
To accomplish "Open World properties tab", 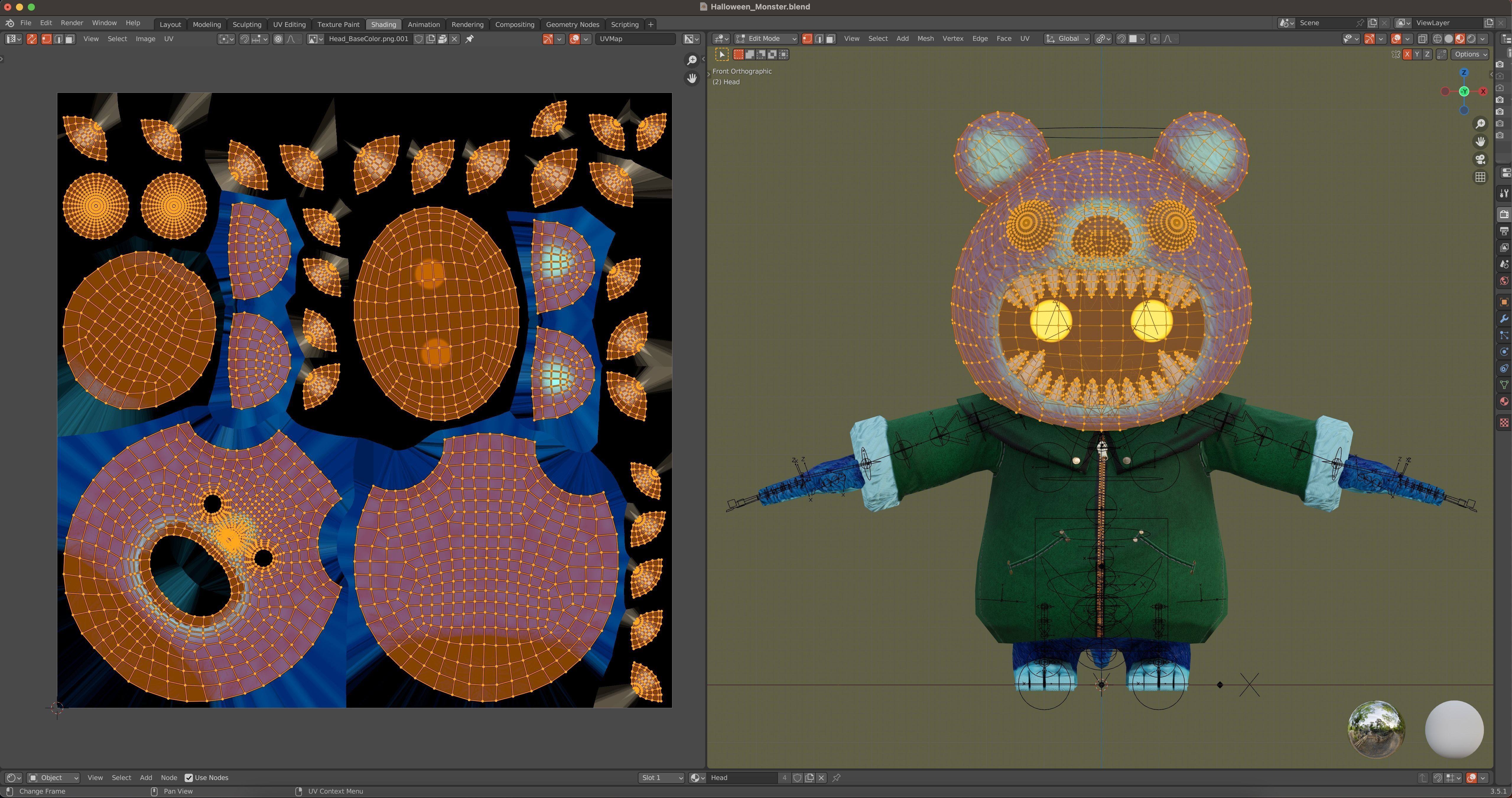I will 1504,281.
